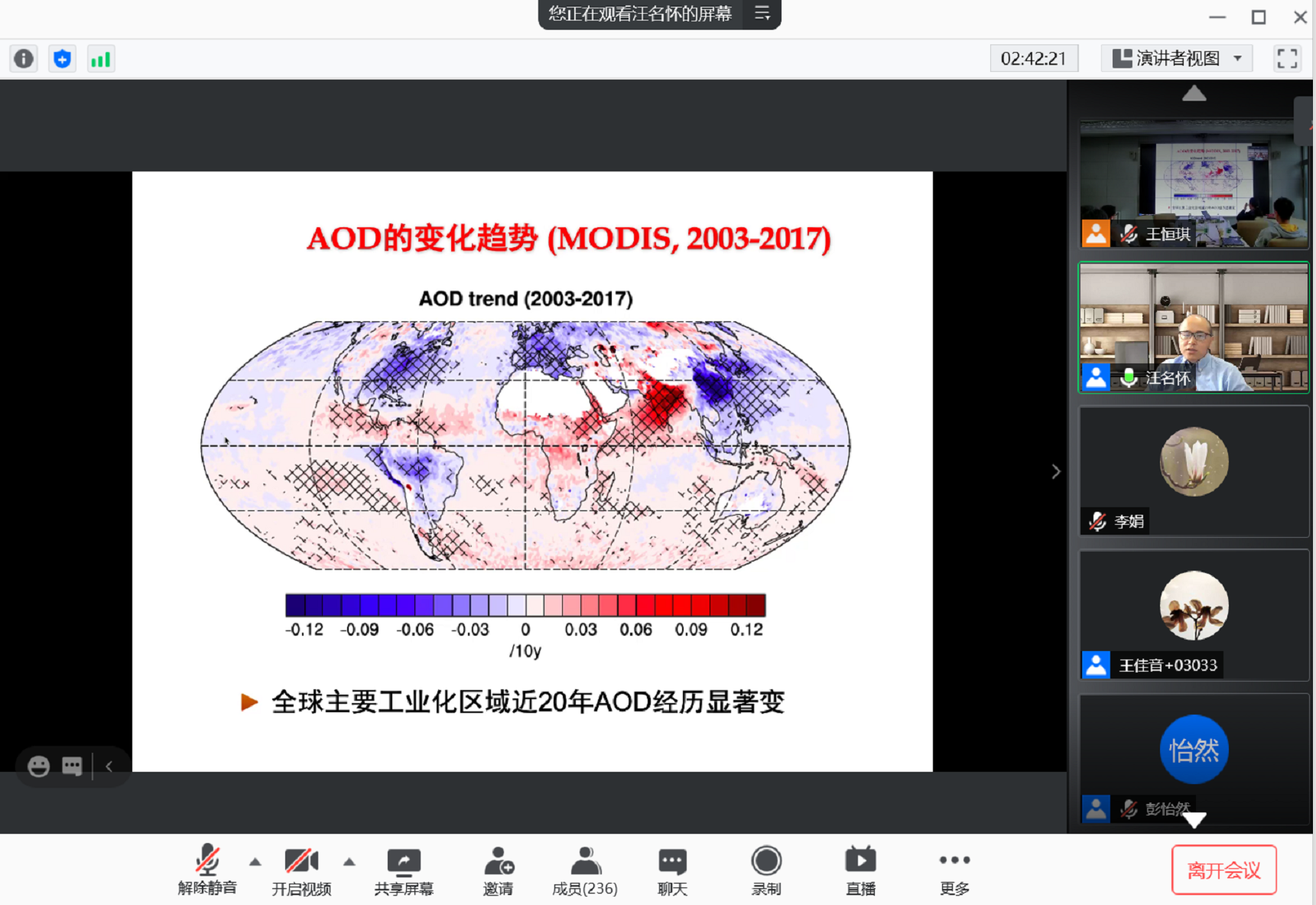Enter full screen mode

[x=1287, y=59]
